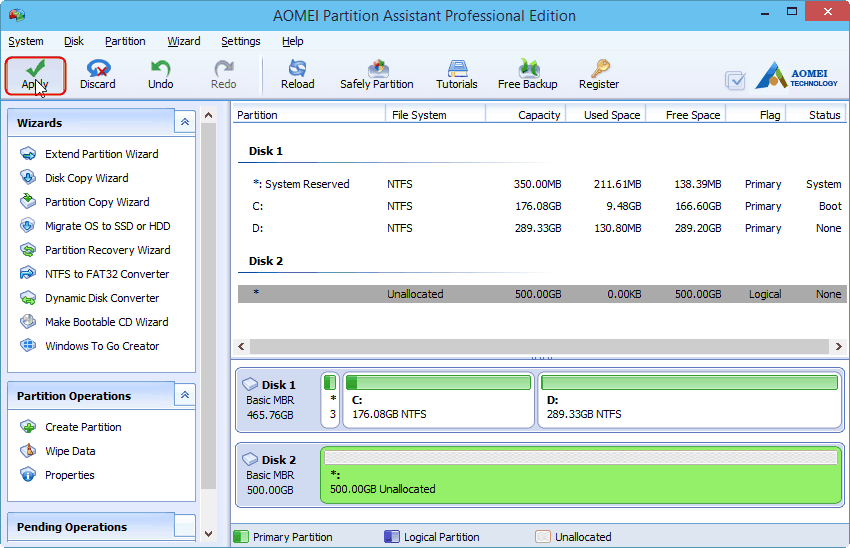Choose Create Partition operation
850x548 pixels.
[83, 427]
